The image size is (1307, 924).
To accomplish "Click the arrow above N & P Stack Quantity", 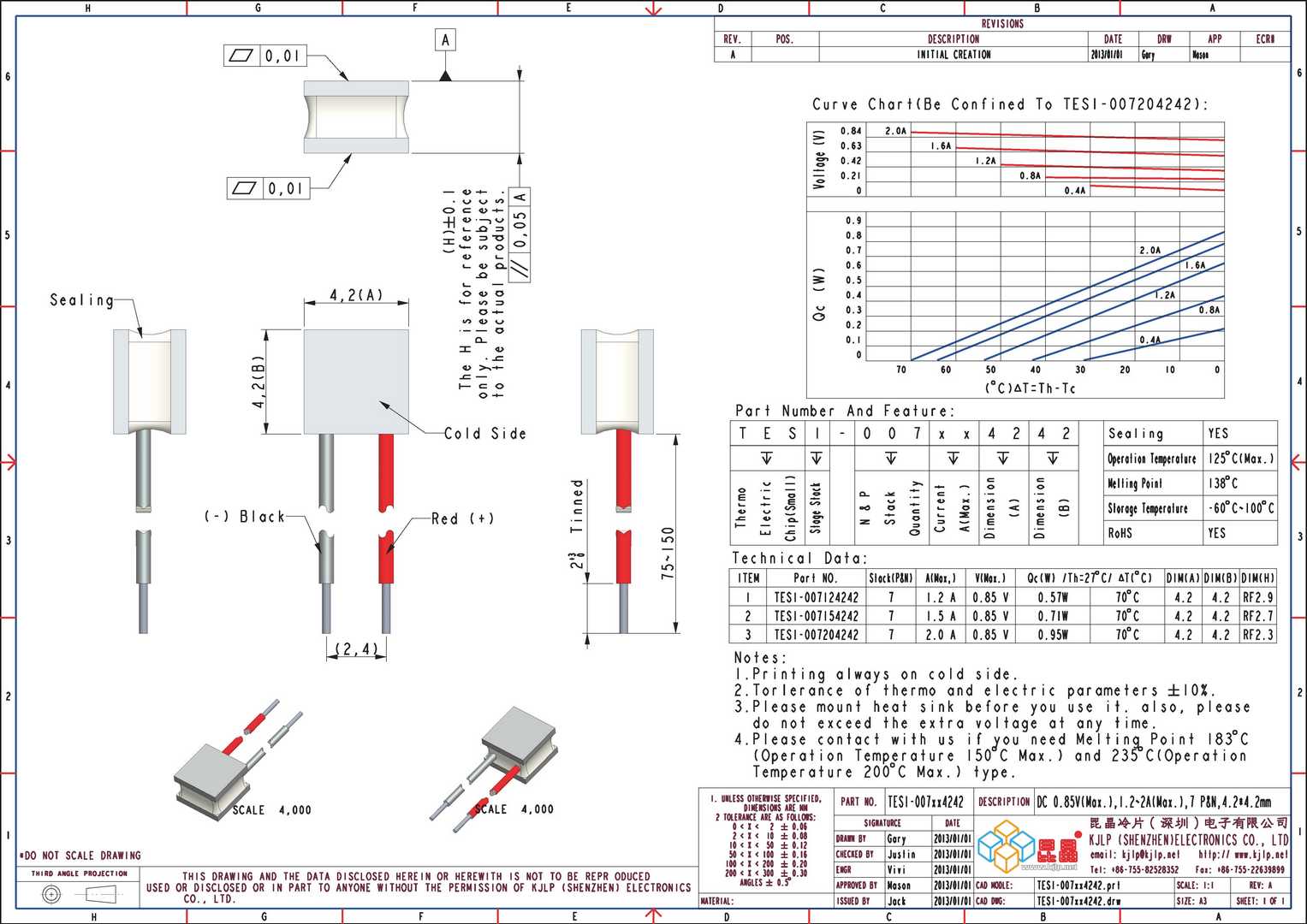I will coord(891,458).
